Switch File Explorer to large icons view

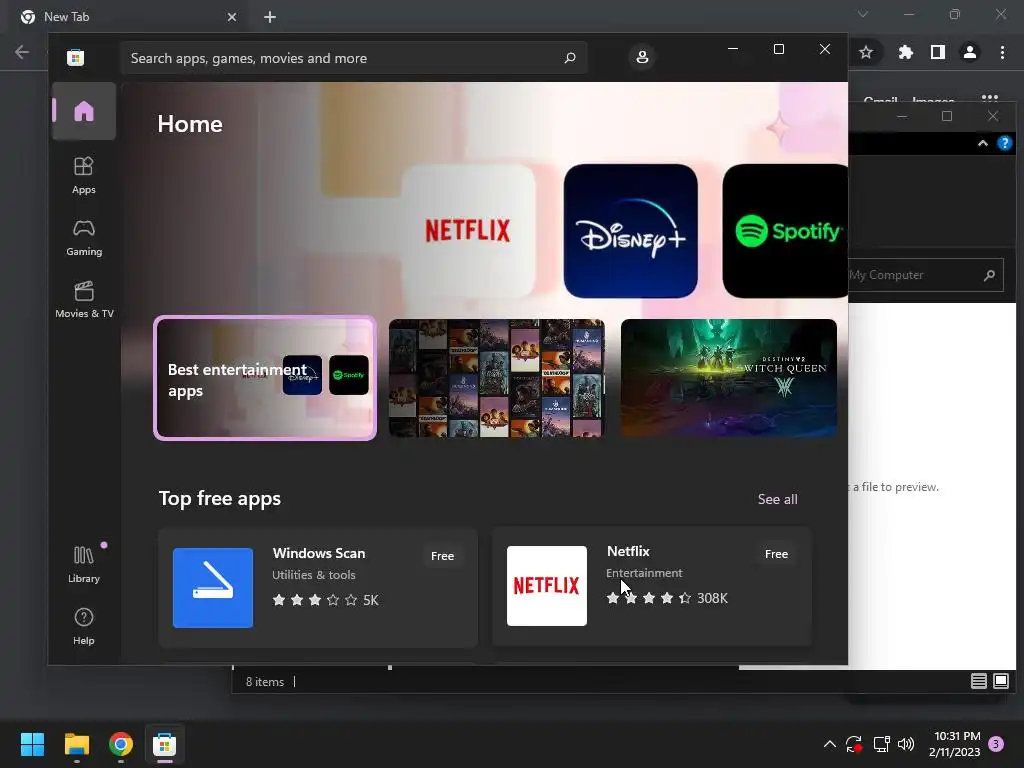(1000, 681)
